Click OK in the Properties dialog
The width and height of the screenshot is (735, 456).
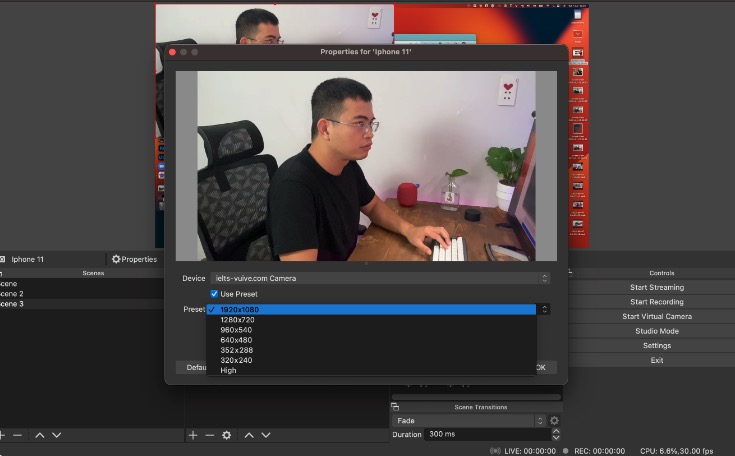(x=546, y=367)
